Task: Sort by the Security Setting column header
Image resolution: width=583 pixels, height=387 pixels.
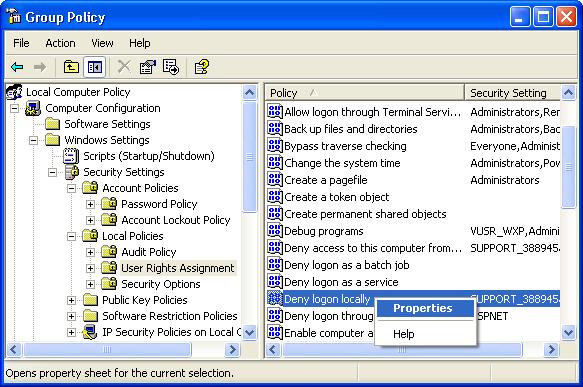Action: pos(512,93)
